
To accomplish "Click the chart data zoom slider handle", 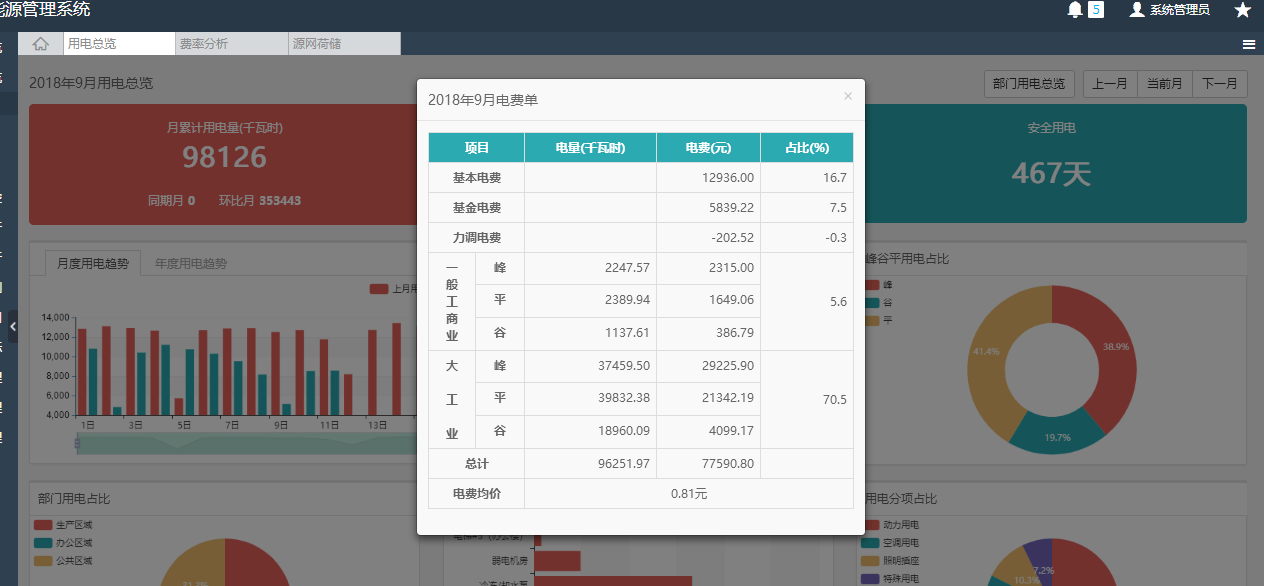I will tap(77, 443).
